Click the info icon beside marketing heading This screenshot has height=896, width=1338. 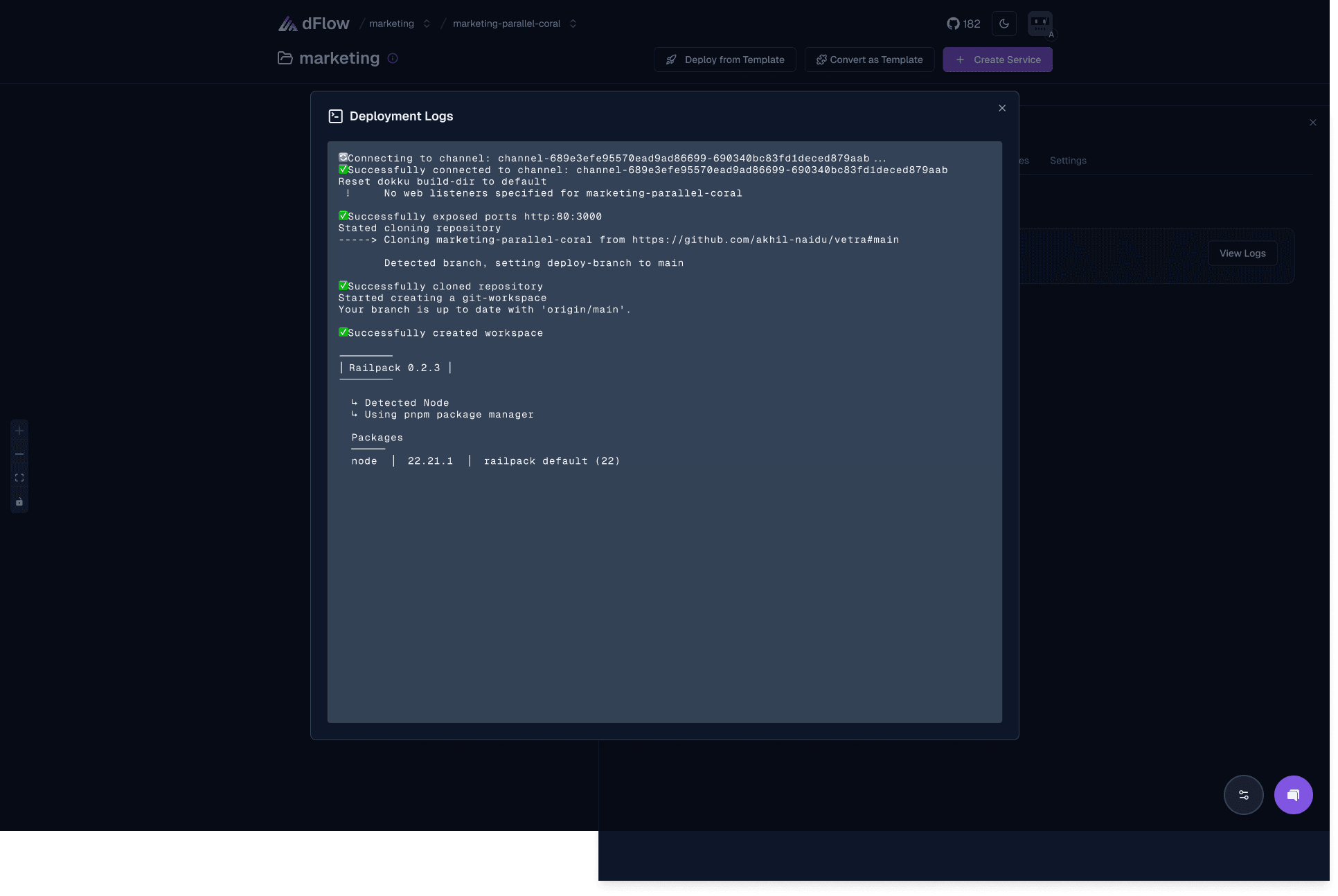393,58
